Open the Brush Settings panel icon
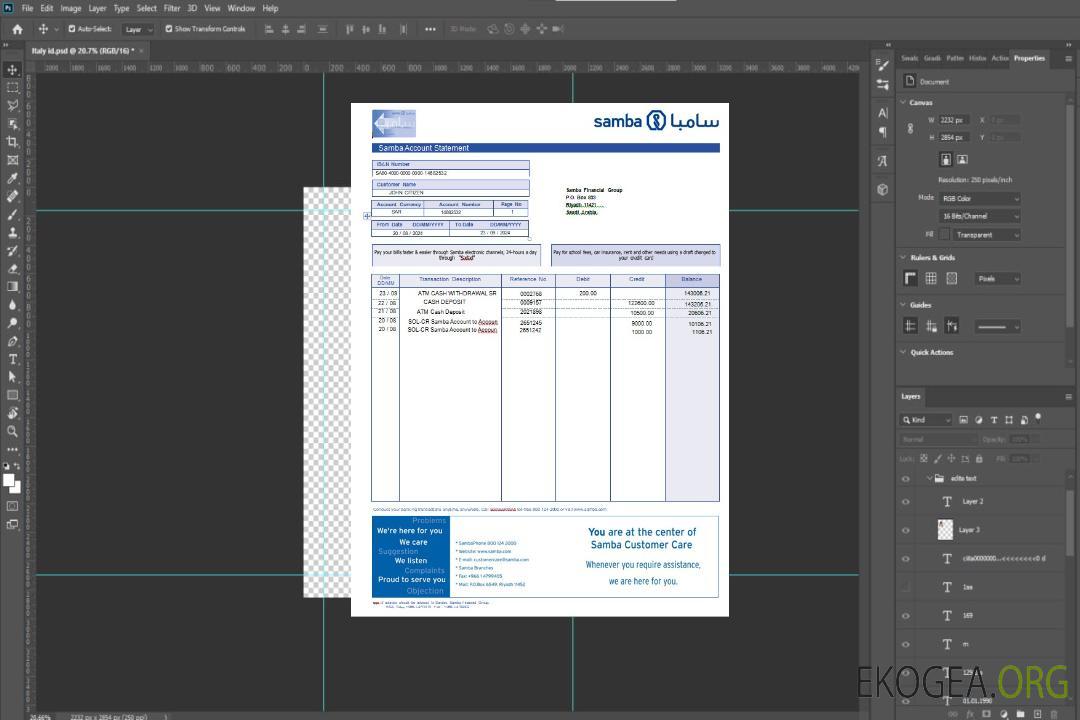 [x=882, y=65]
